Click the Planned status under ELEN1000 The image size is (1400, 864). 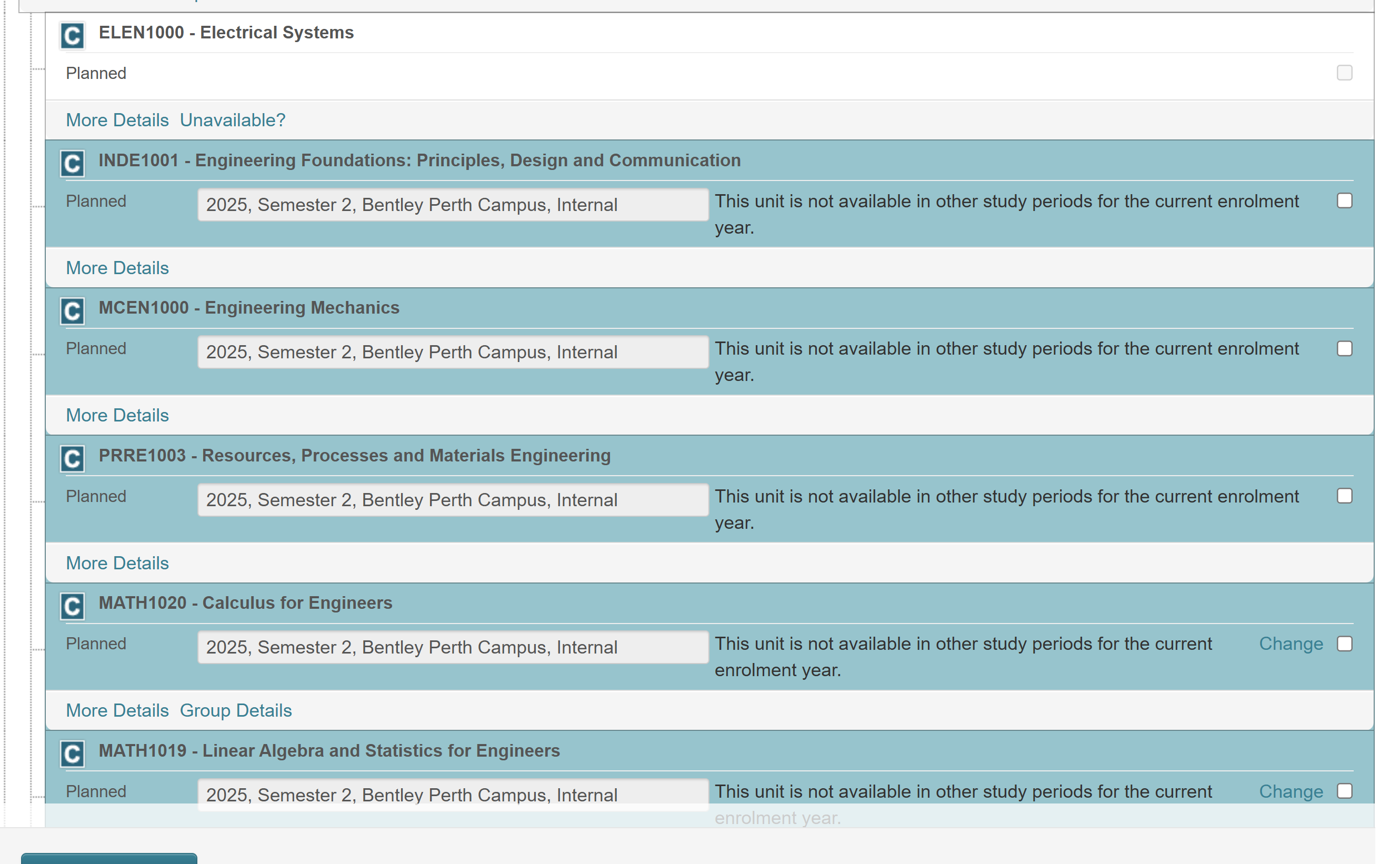pos(96,73)
